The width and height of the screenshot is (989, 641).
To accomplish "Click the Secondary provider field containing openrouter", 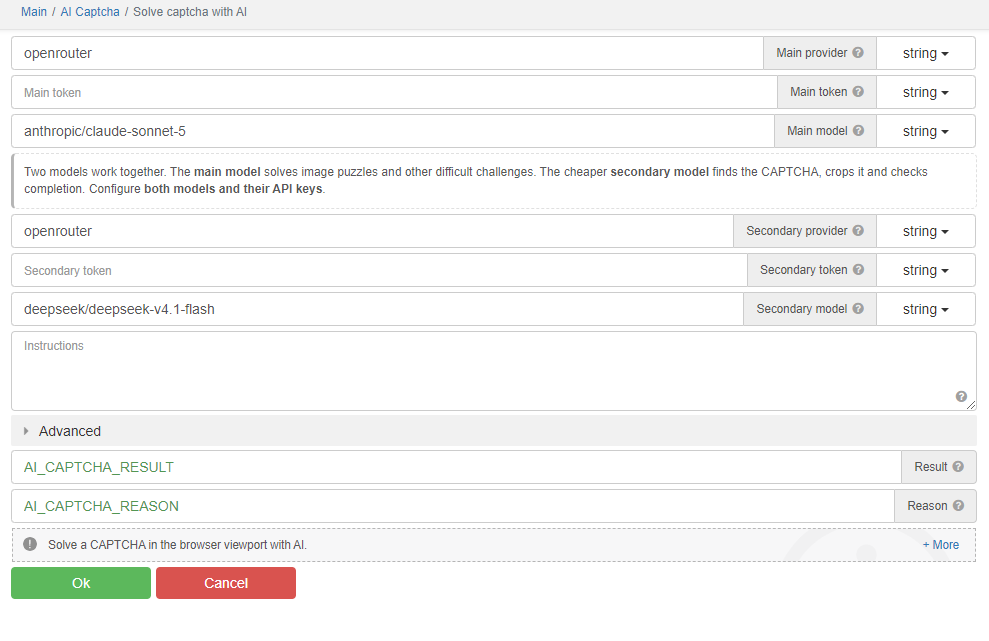I will pyautogui.click(x=372, y=232).
